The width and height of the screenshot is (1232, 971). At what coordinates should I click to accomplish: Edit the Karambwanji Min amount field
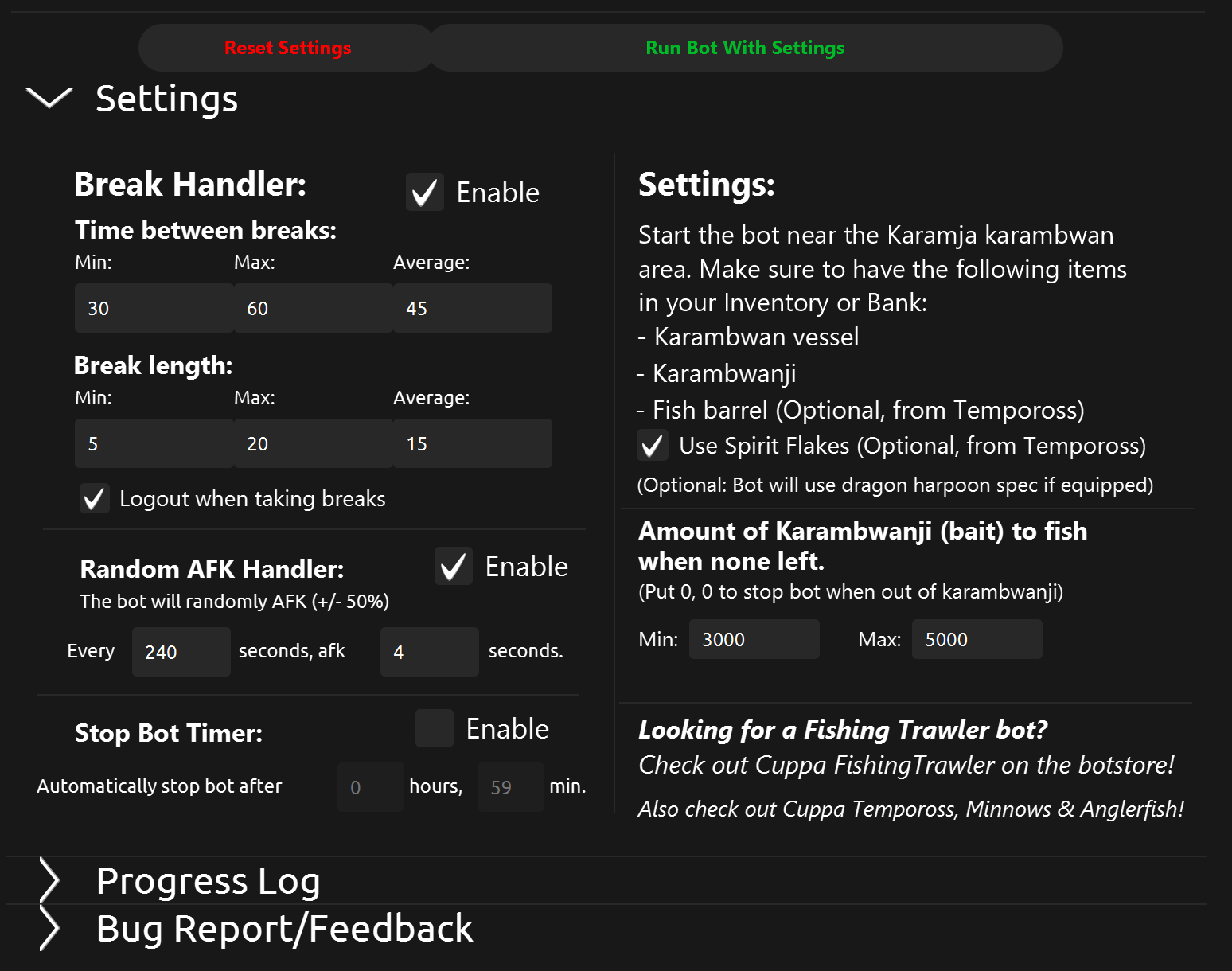(754, 639)
